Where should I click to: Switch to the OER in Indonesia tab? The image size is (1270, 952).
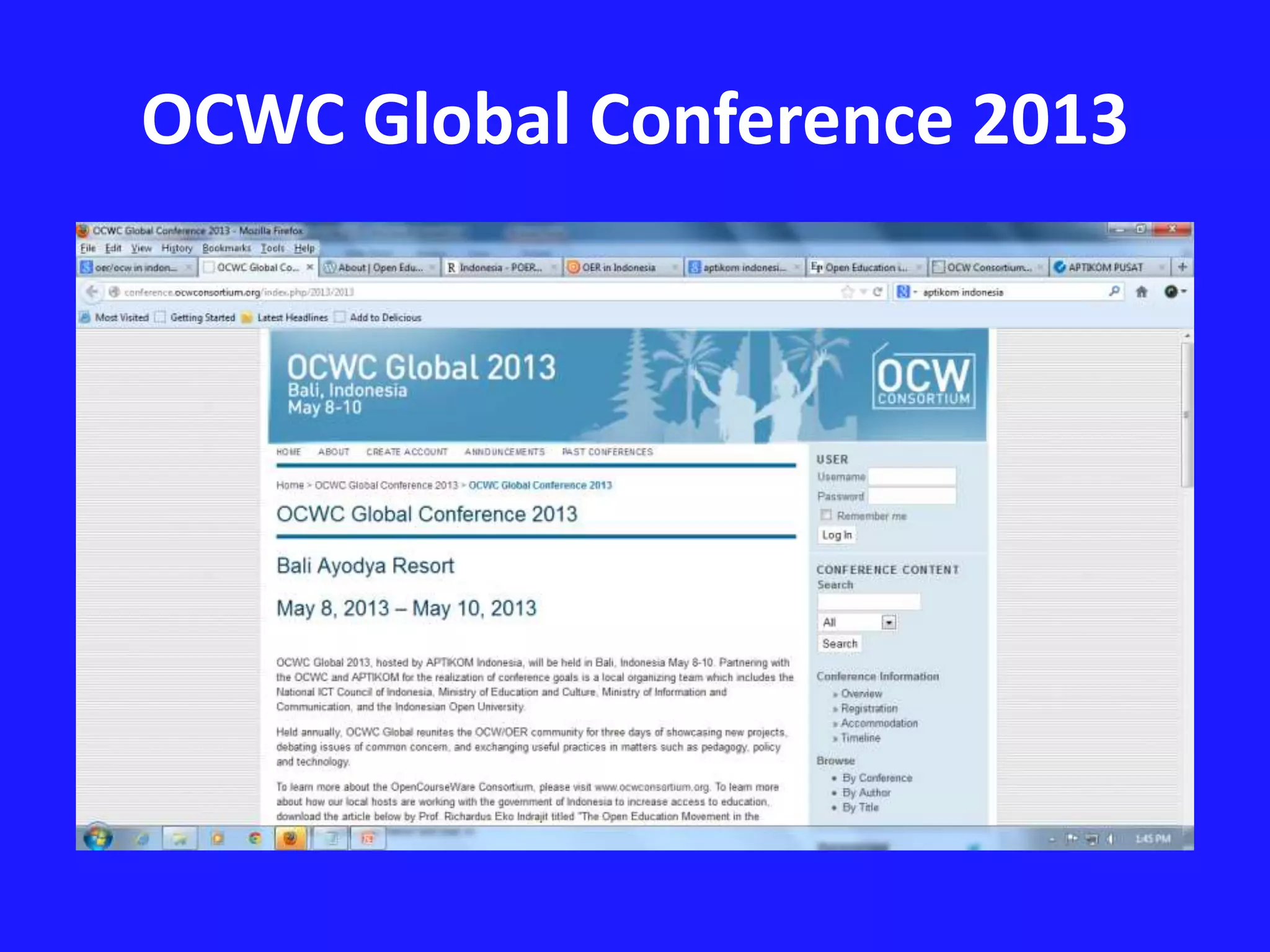click(622, 267)
